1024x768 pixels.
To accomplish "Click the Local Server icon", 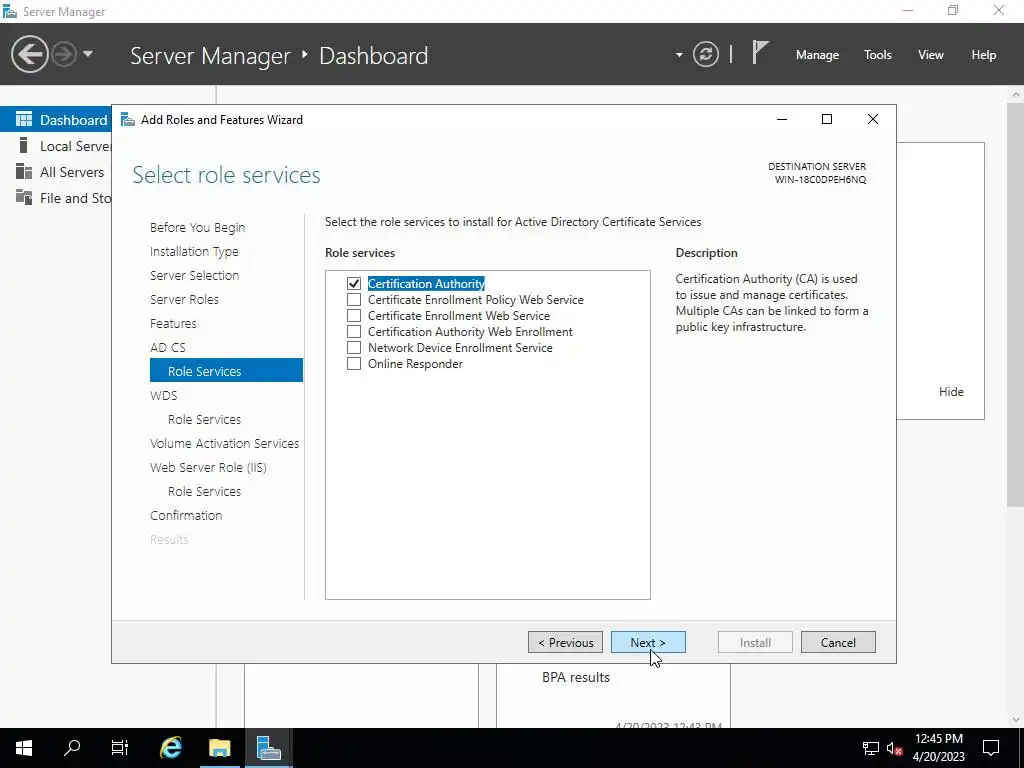I will pyautogui.click(x=24, y=145).
